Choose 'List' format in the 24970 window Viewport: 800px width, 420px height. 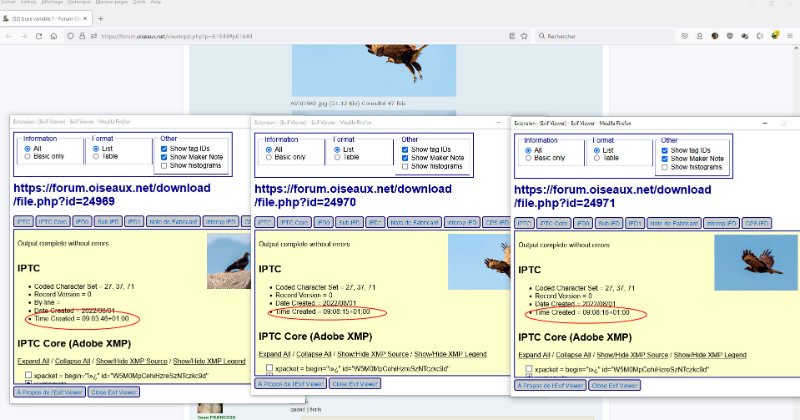[337, 150]
